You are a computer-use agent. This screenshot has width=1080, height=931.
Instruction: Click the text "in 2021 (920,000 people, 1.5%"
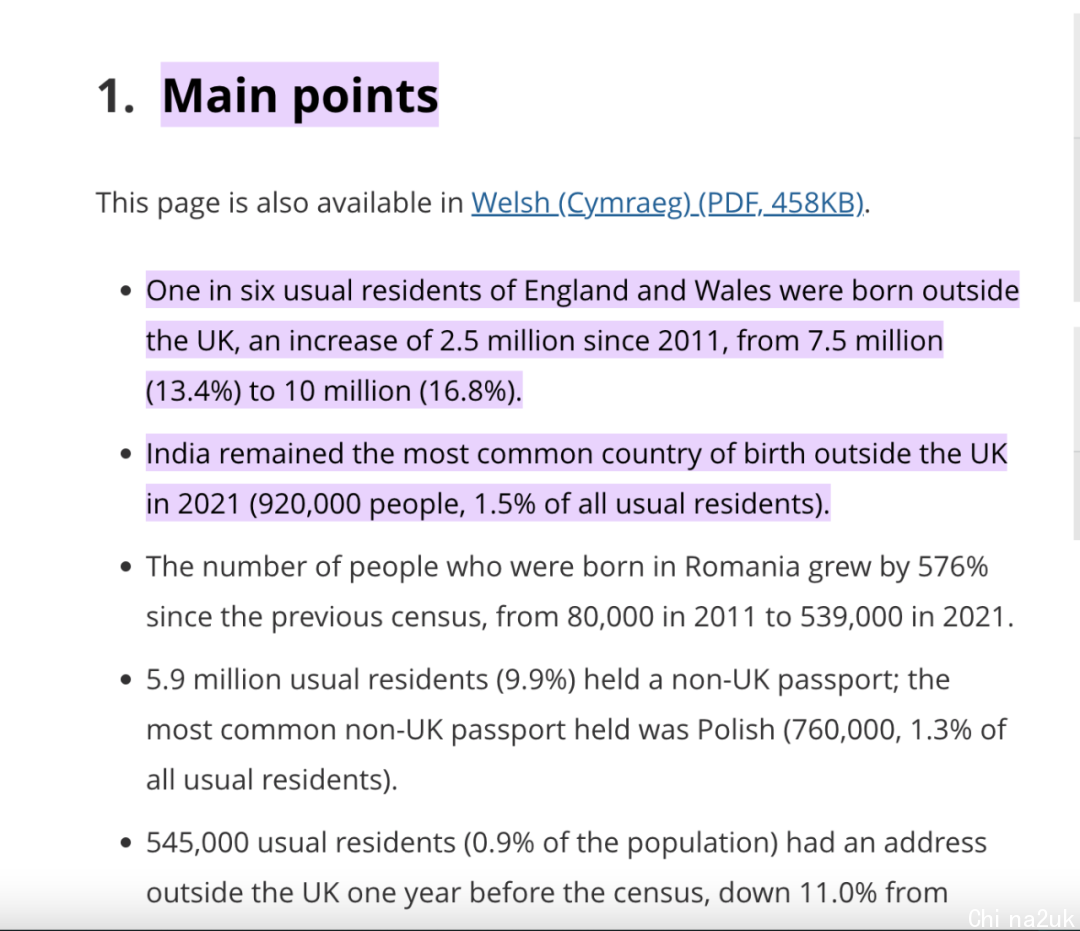346,504
